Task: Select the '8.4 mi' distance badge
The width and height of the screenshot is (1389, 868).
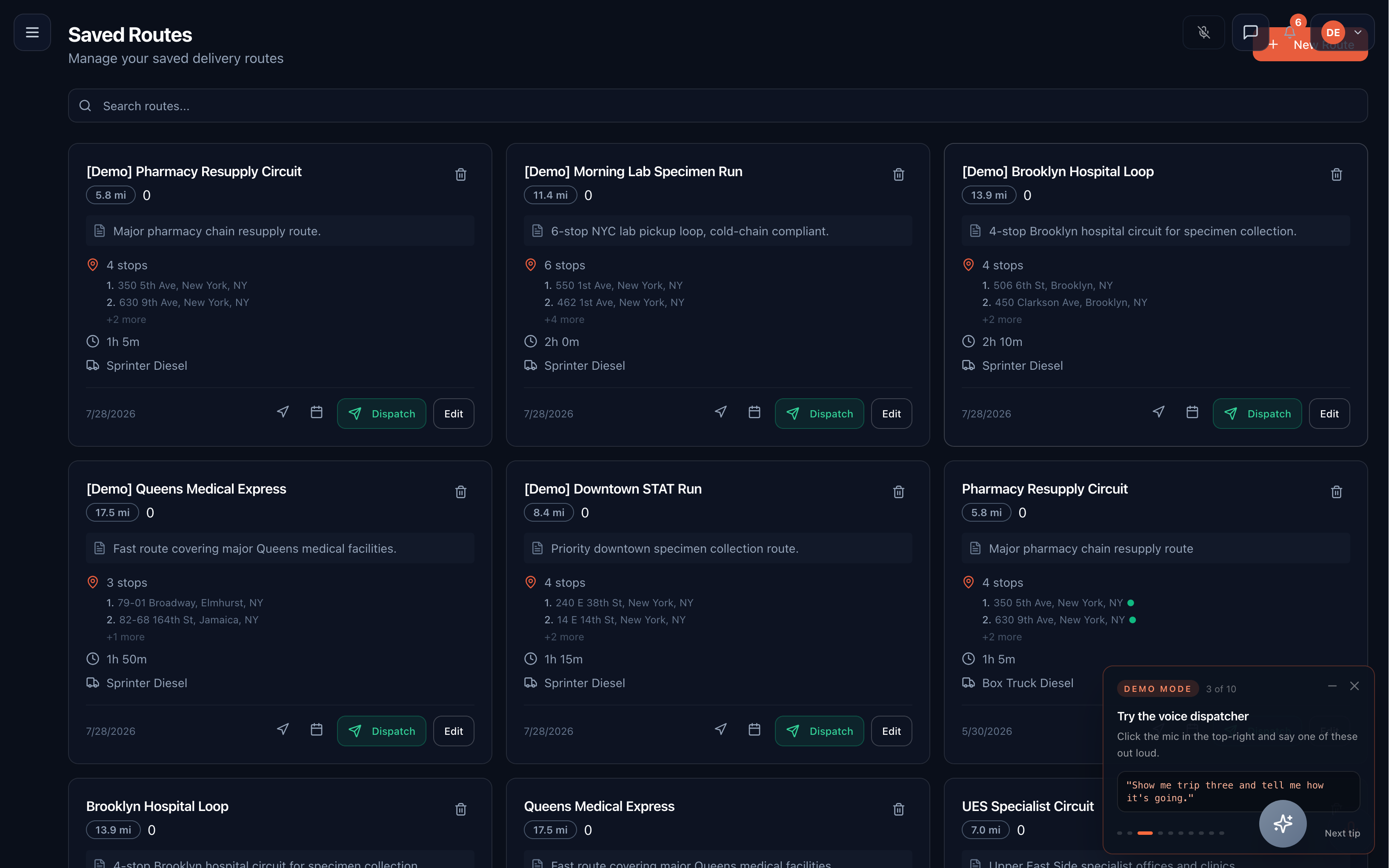Action: click(549, 513)
